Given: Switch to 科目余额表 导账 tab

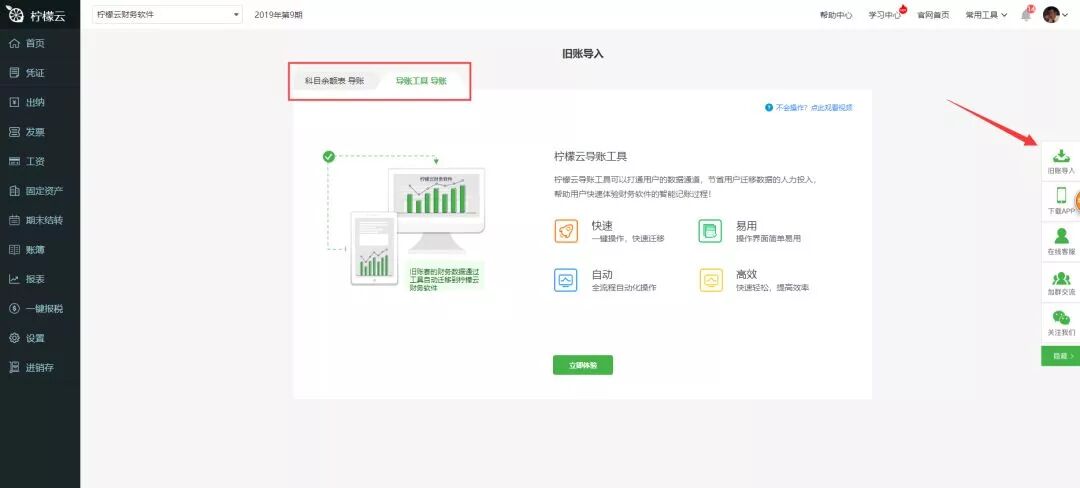Looking at the screenshot, I should [335, 81].
